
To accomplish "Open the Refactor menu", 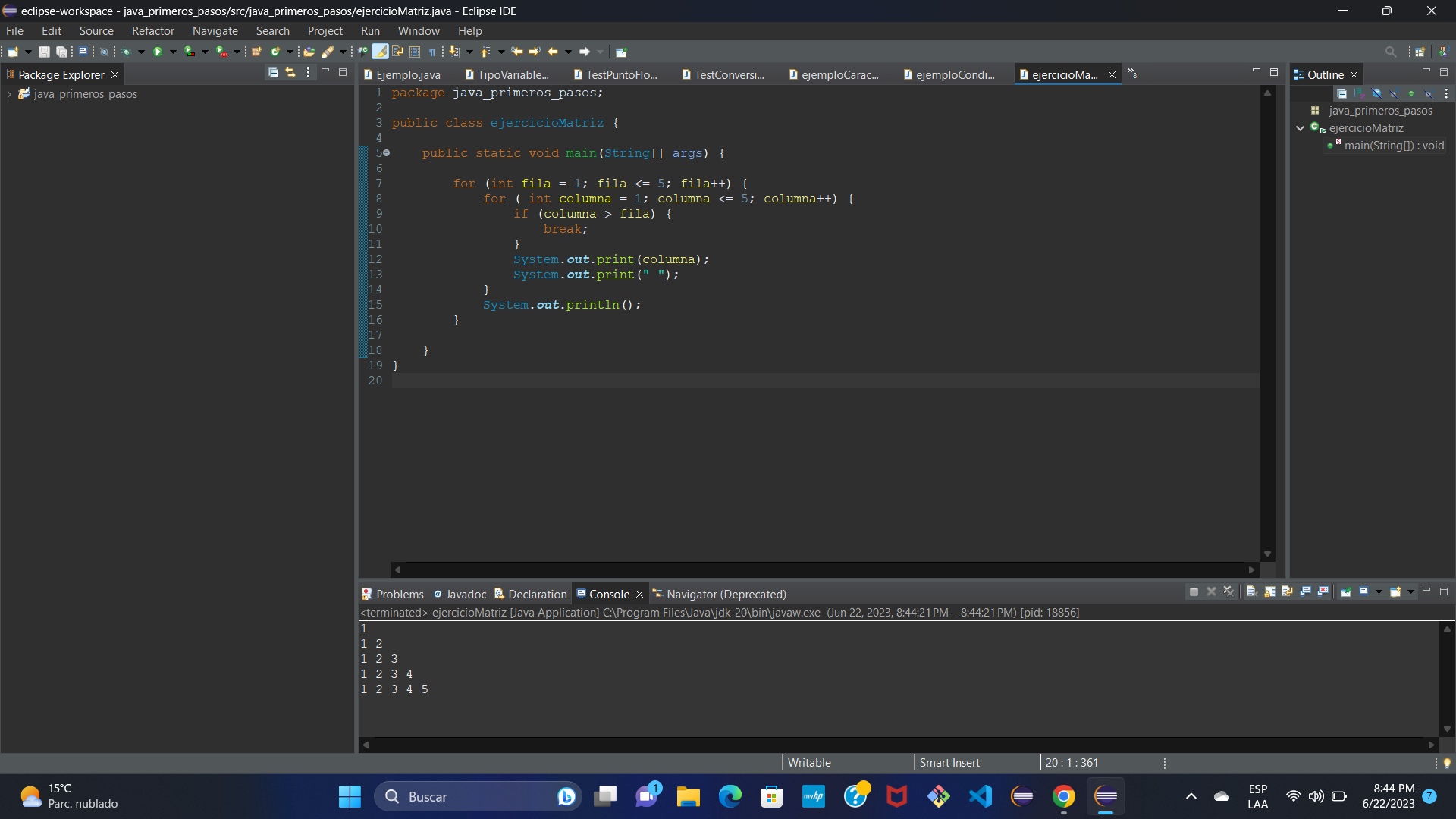I will [152, 30].
